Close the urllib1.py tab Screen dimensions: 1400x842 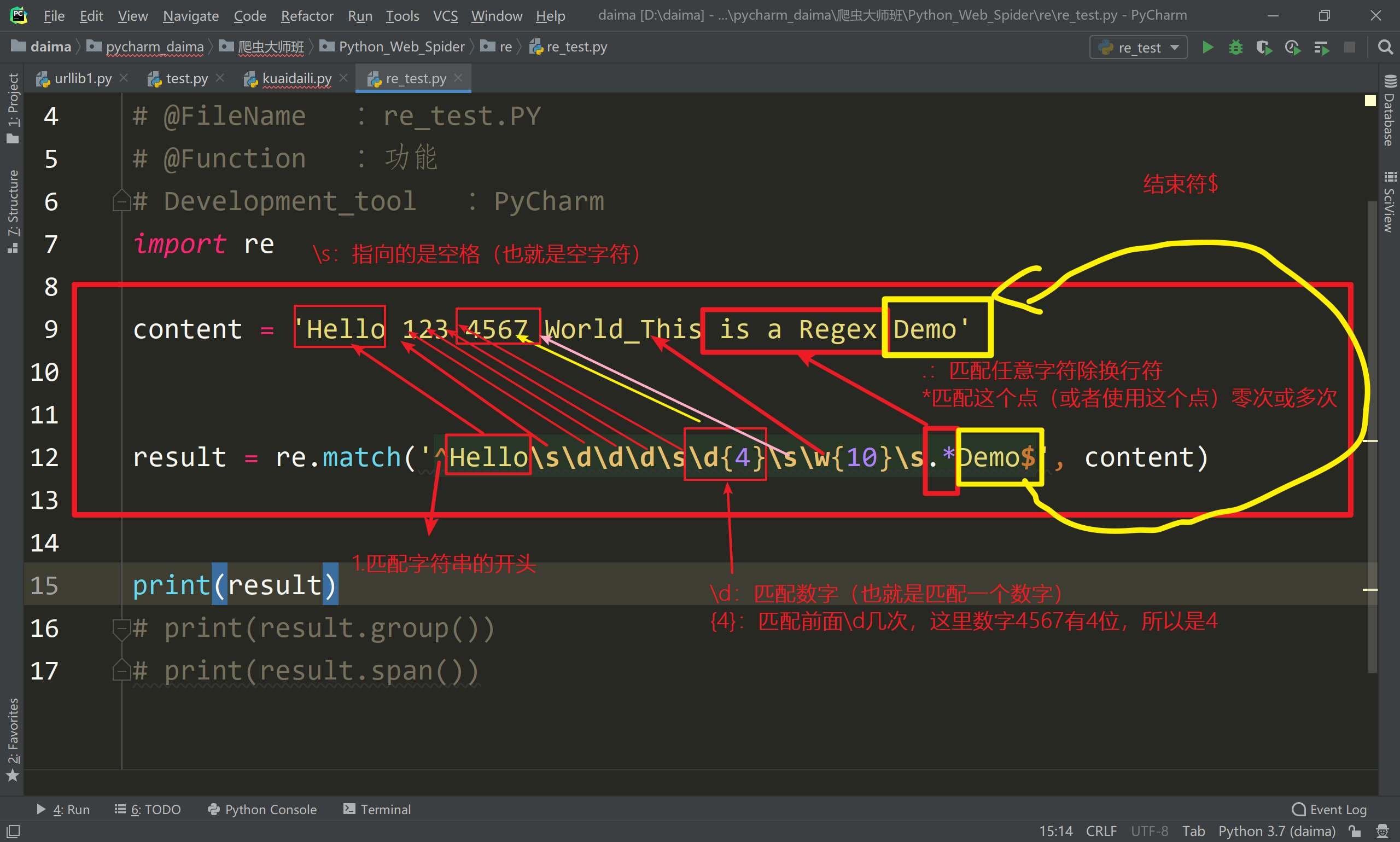(124, 78)
